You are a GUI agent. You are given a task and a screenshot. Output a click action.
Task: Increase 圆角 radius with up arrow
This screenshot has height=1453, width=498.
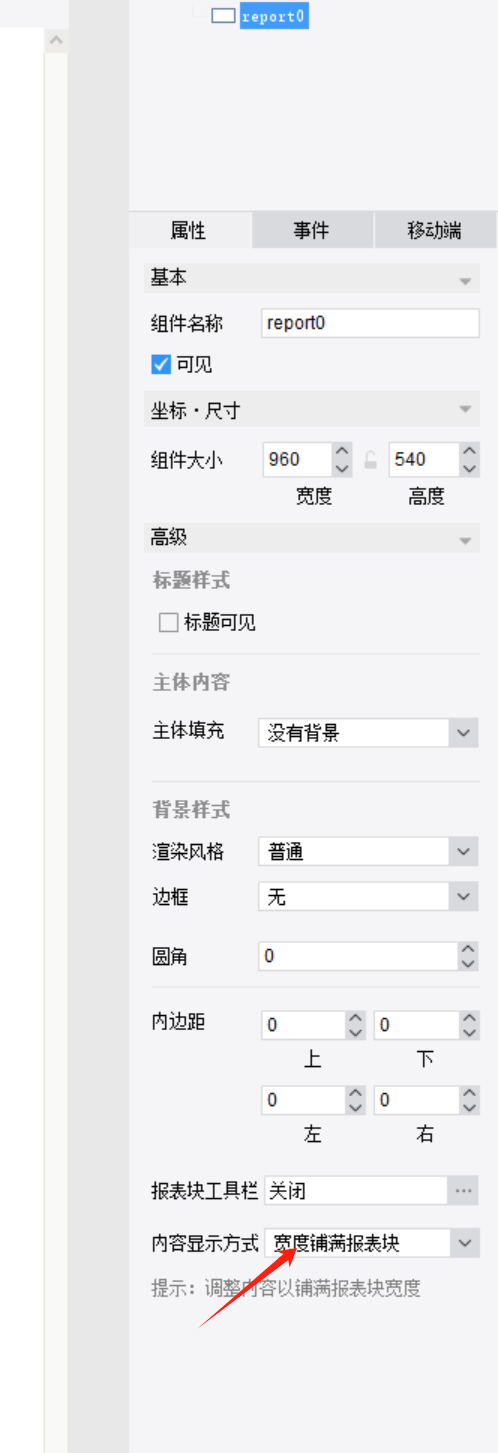469,949
